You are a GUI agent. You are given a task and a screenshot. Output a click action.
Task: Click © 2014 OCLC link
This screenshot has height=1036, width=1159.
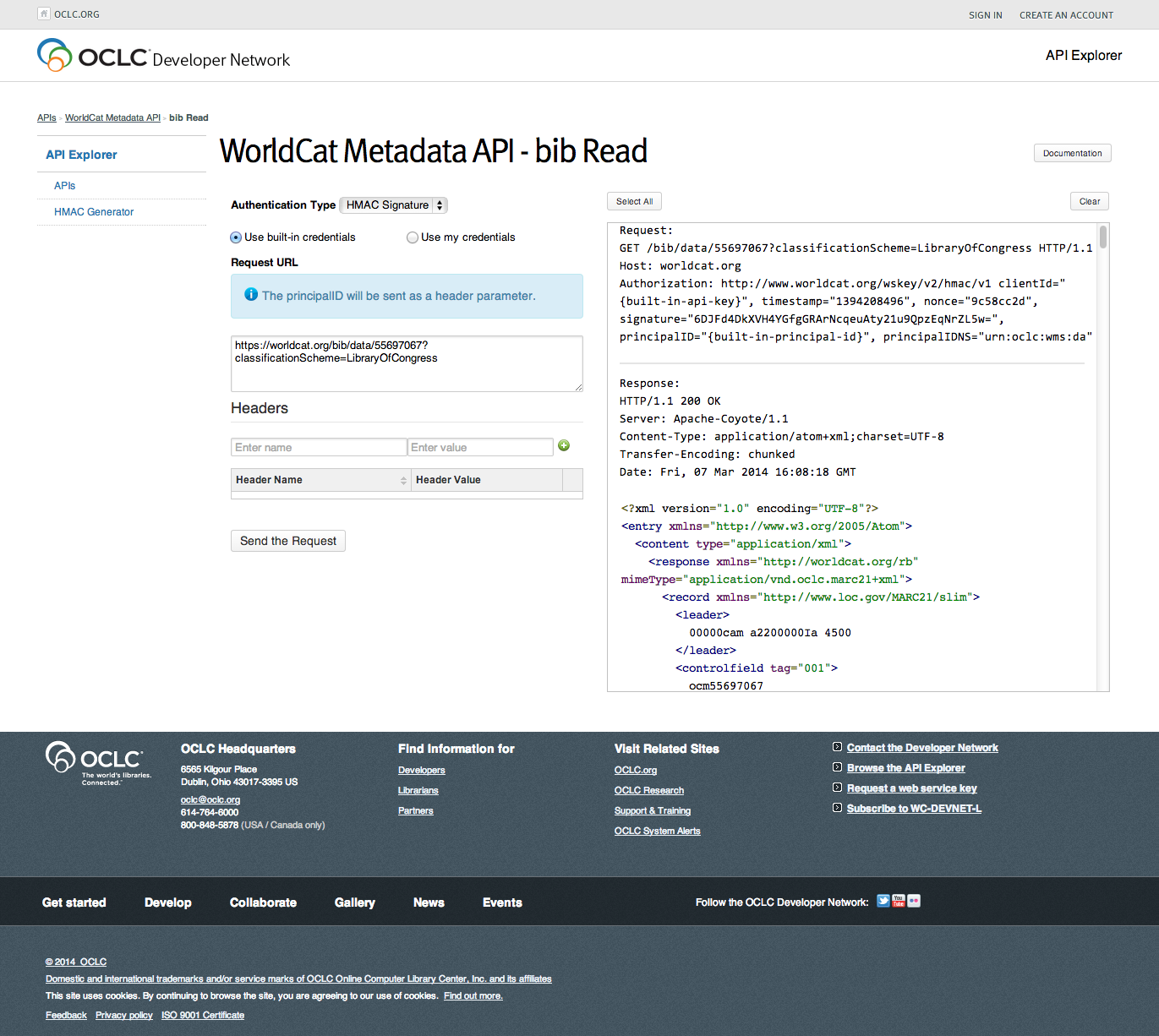[x=76, y=962]
